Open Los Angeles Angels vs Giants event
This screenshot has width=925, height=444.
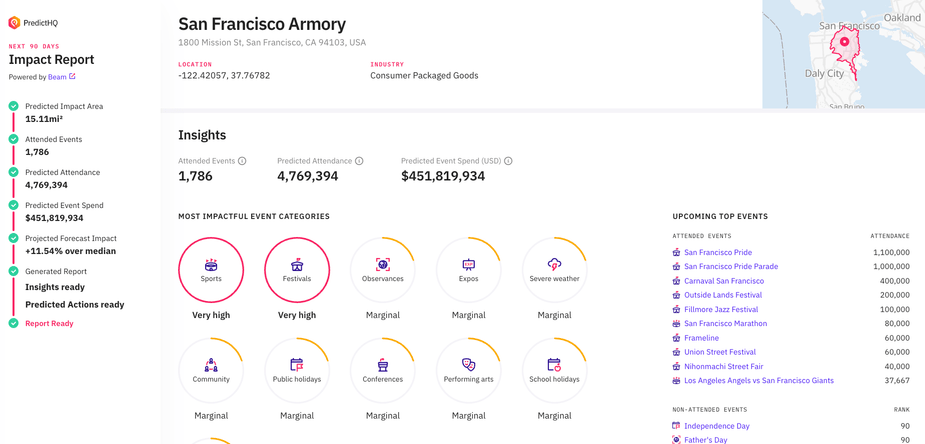[x=759, y=381]
